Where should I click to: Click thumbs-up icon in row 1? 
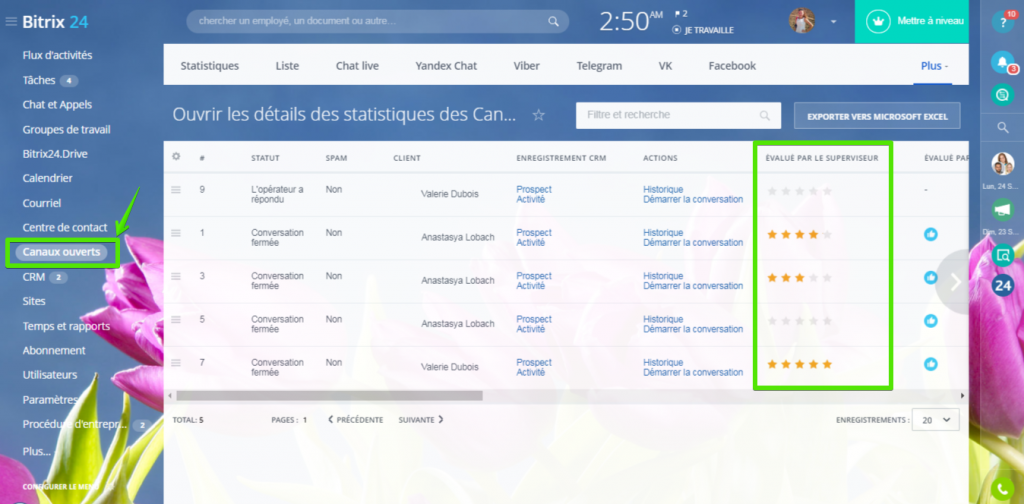click(x=931, y=234)
